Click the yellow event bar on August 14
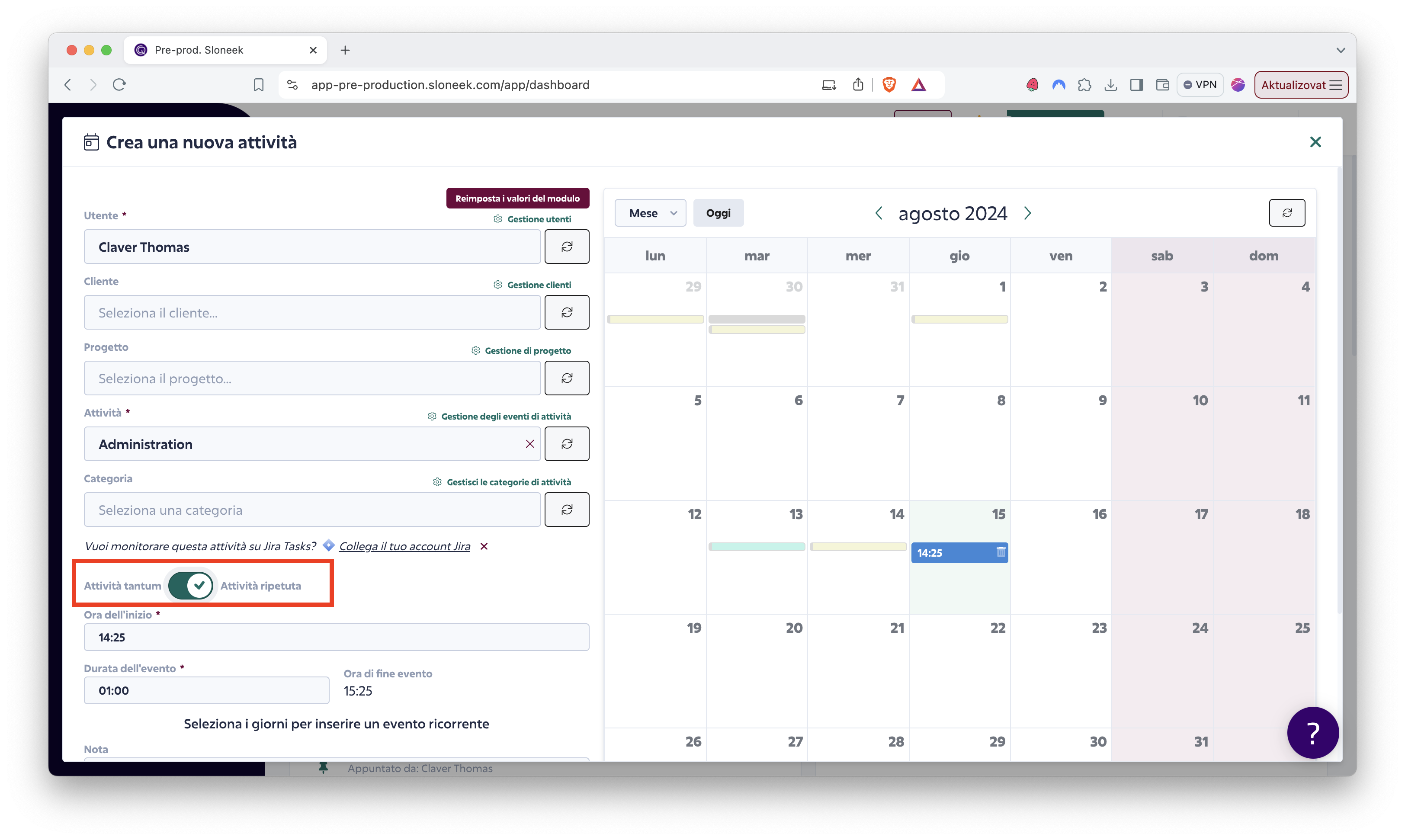Image resolution: width=1405 pixels, height=840 pixels. tap(858, 546)
